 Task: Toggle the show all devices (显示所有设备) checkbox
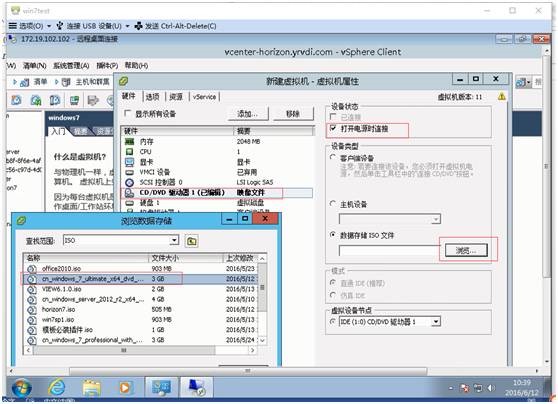[x=127, y=113]
